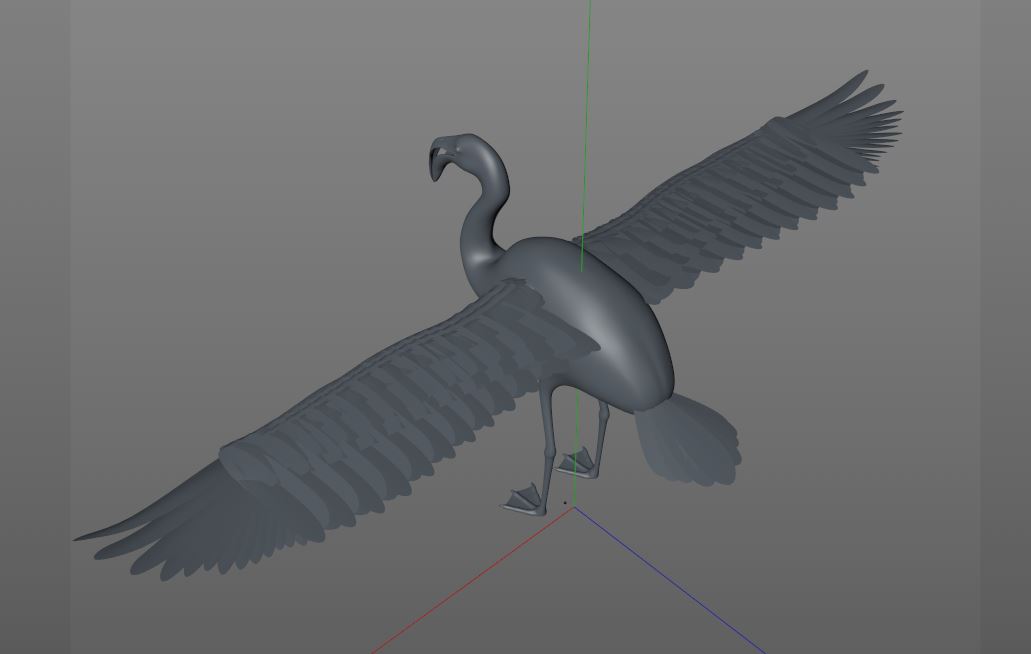Click the blue Z axis line
The height and width of the screenshot is (654, 1031).
(669, 580)
